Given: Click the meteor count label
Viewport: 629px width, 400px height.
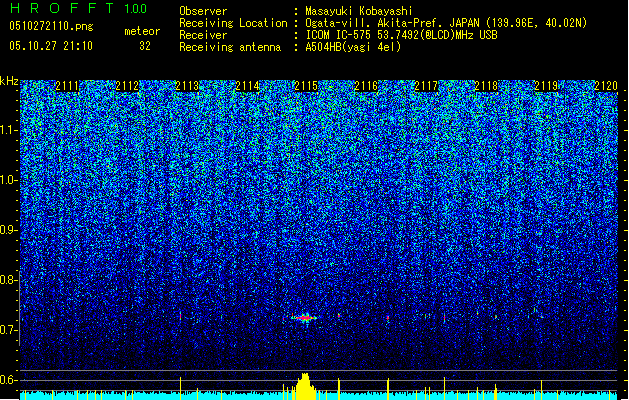Looking at the screenshot, I should [x=142, y=31].
